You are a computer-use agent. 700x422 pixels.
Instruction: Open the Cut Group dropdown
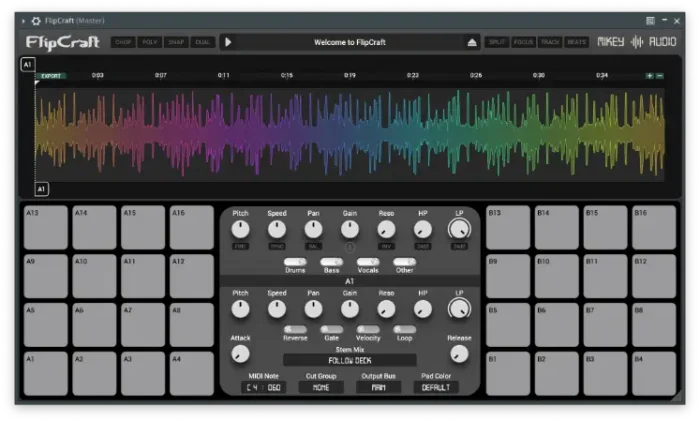321,387
